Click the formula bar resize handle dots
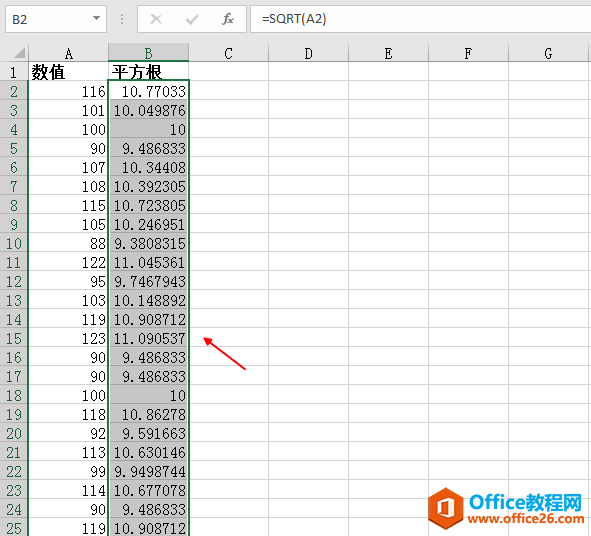Image resolution: width=591 pixels, height=536 pixels. pyautogui.click(x=122, y=19)
